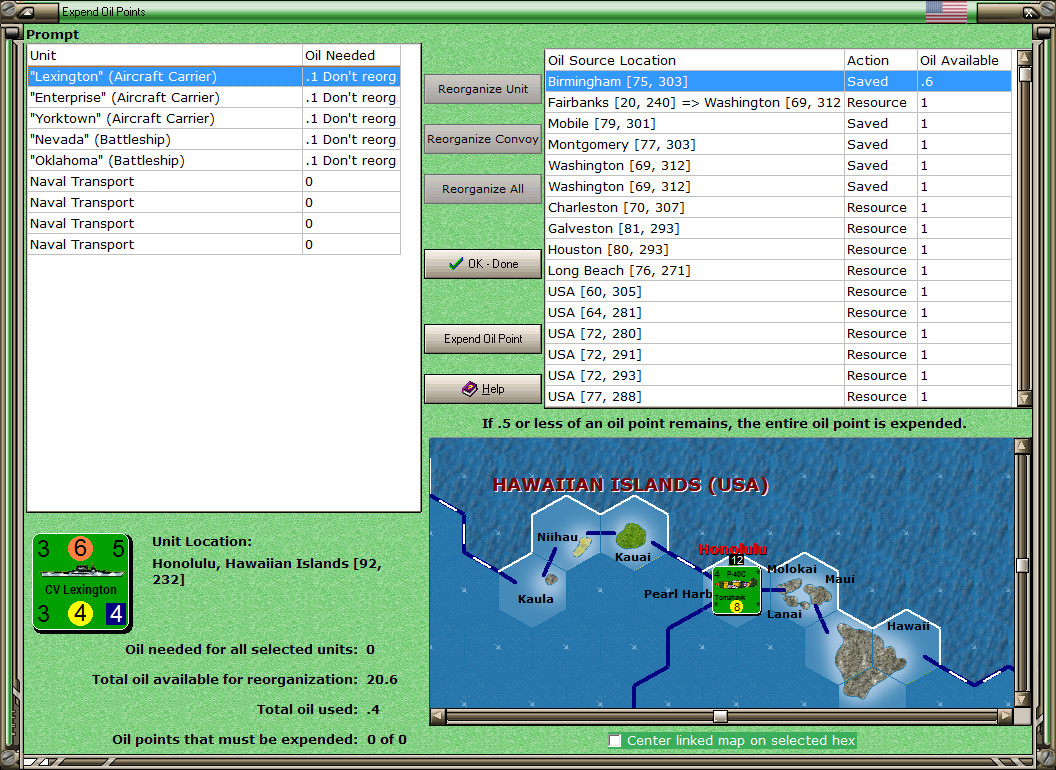Viewport: 1056px width, 770px height.
Task: Click the window menu icon left of the title
Action: (x=26, y=11)
